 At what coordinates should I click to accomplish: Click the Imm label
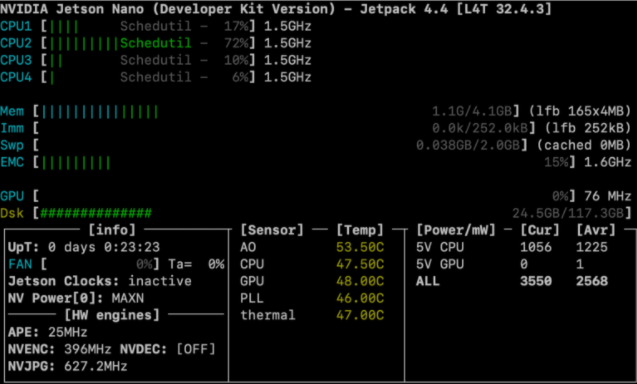pos(12,128)
